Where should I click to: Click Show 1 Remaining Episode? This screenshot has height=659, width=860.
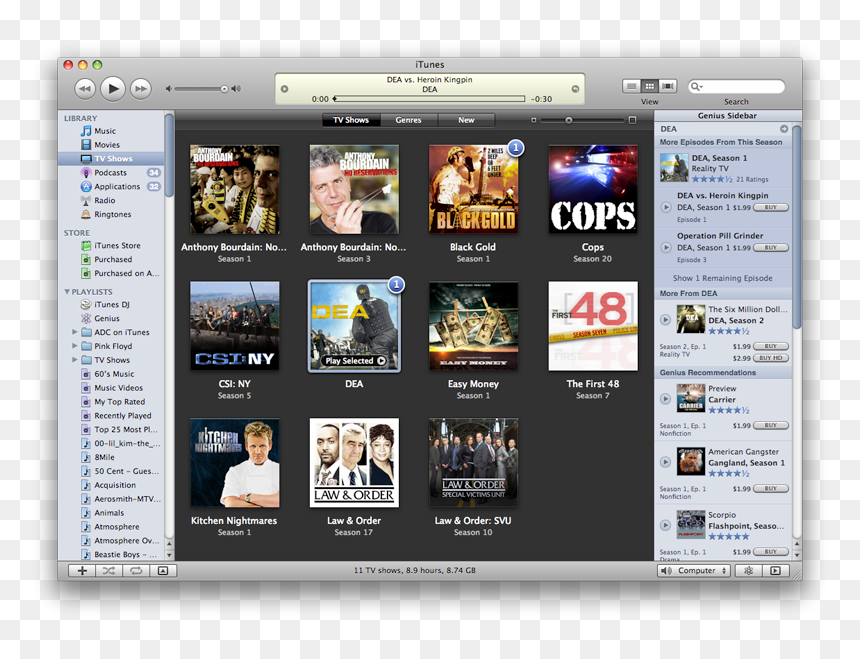pyautogui.click(x=722, y=278)
